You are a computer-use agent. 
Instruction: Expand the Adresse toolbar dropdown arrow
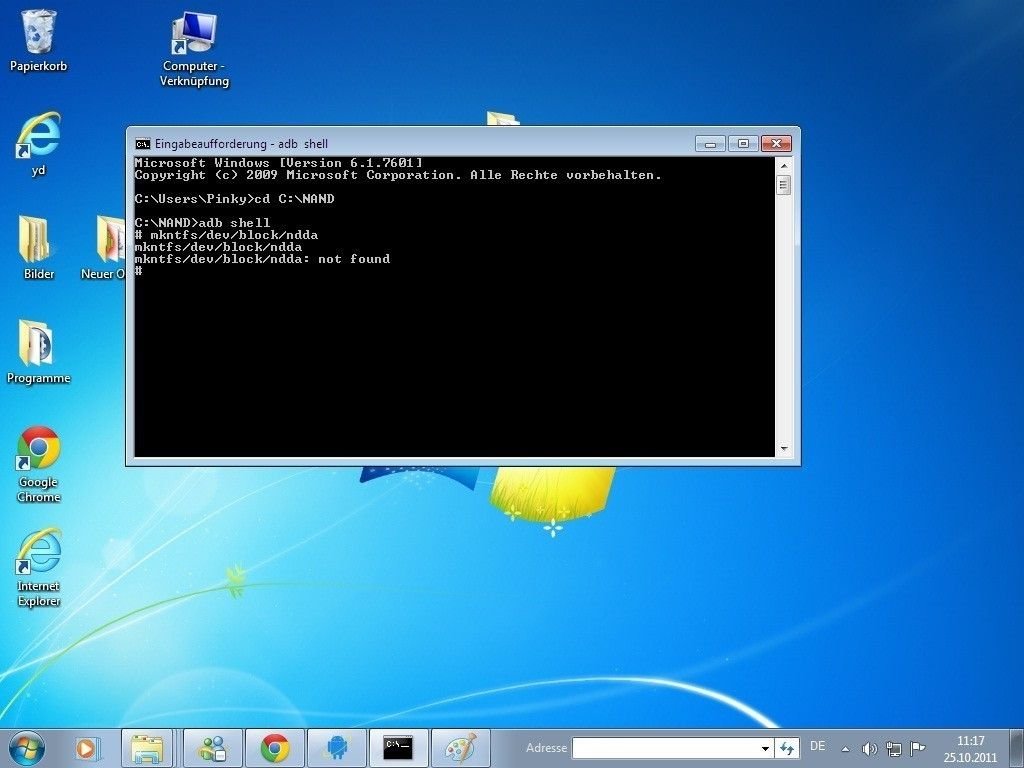coord(765,748)
